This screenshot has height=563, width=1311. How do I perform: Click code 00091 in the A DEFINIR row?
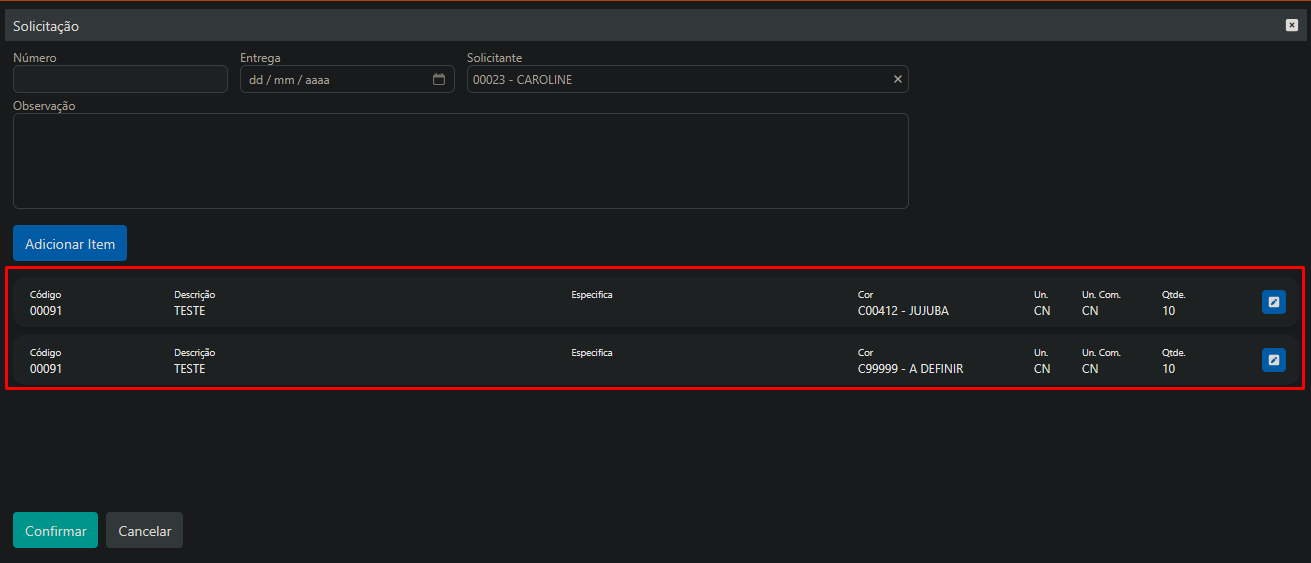tap(46, 369)
